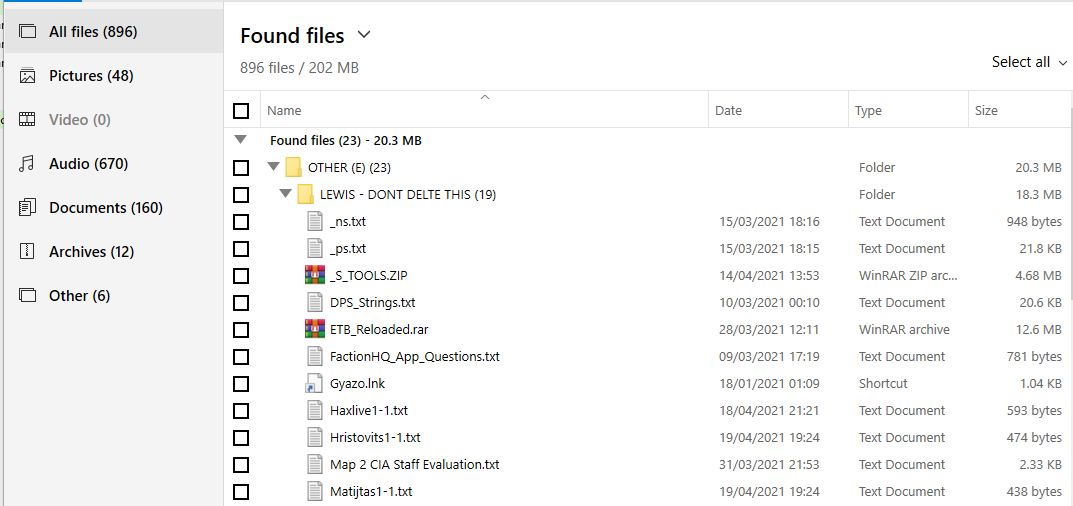Click the ETB_Reloaded.rar archive icon
This screenshot has width=1073, height=506.
[315, 329]
